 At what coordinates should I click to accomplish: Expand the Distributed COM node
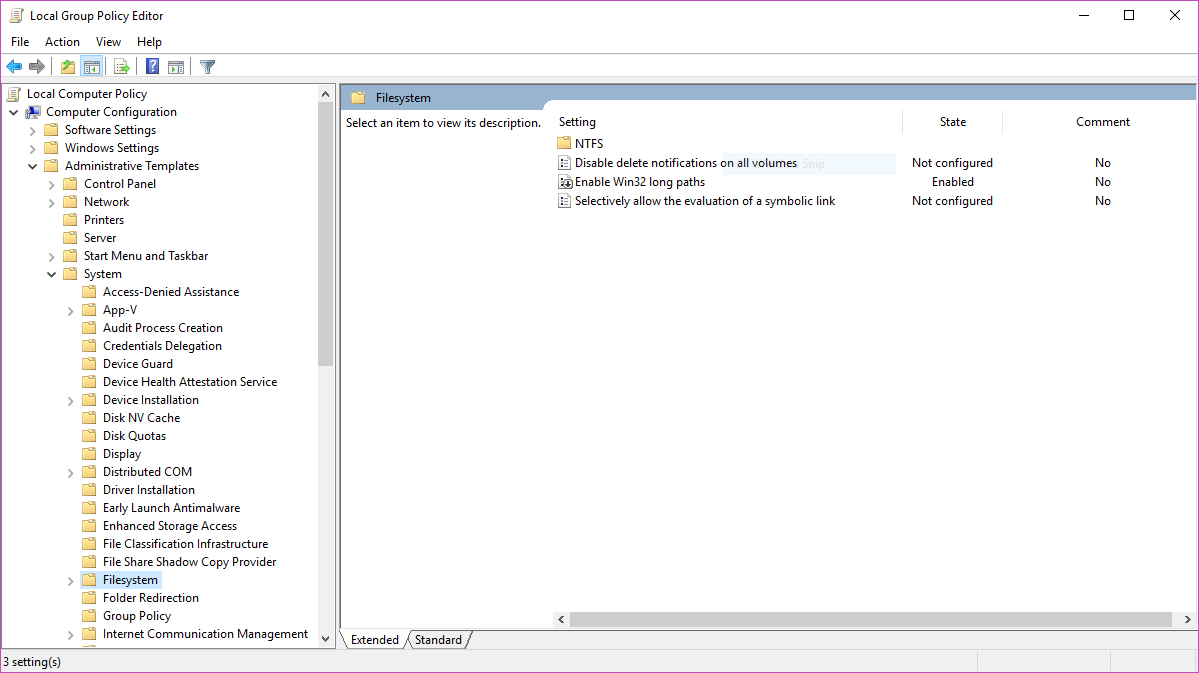[x=69, y=471]
